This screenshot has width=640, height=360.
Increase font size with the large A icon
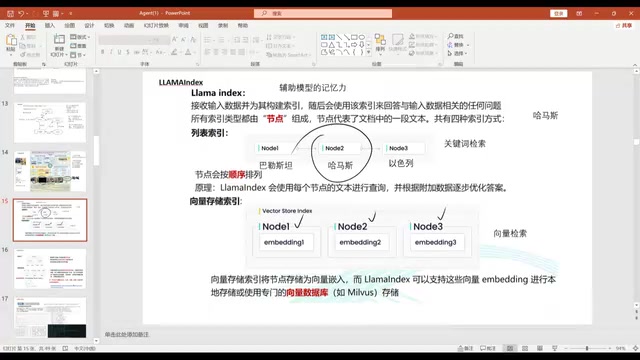(175, 40)
